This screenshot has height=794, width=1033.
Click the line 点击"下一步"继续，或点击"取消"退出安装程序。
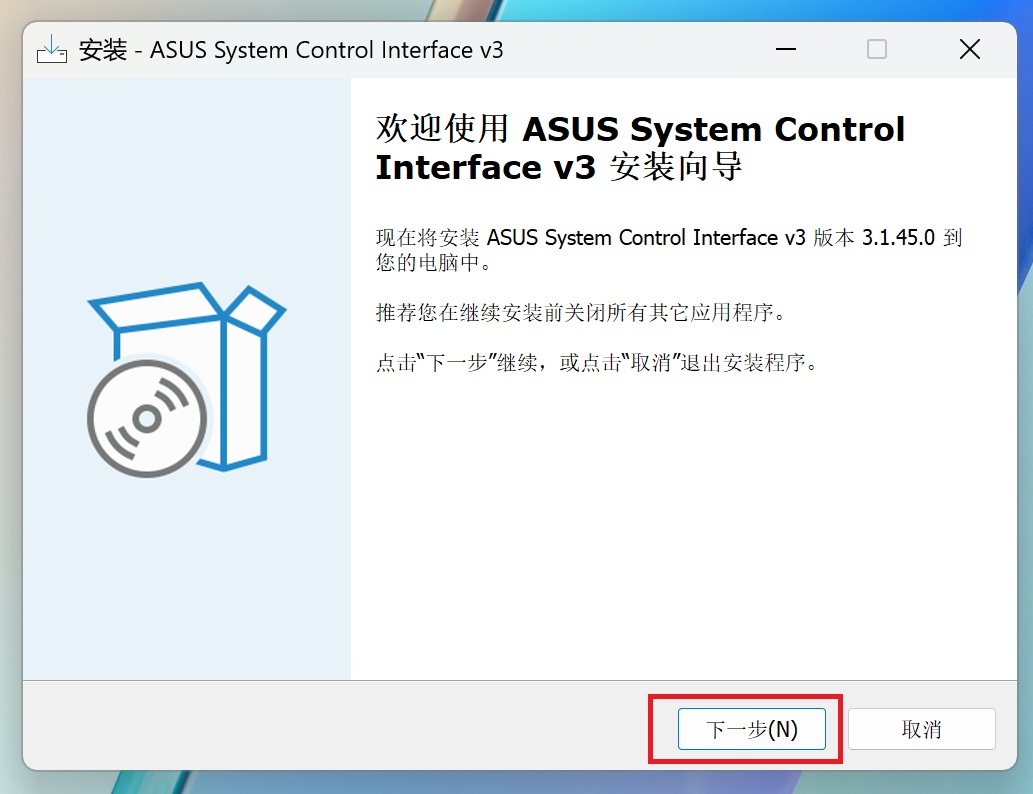[597, 362]
